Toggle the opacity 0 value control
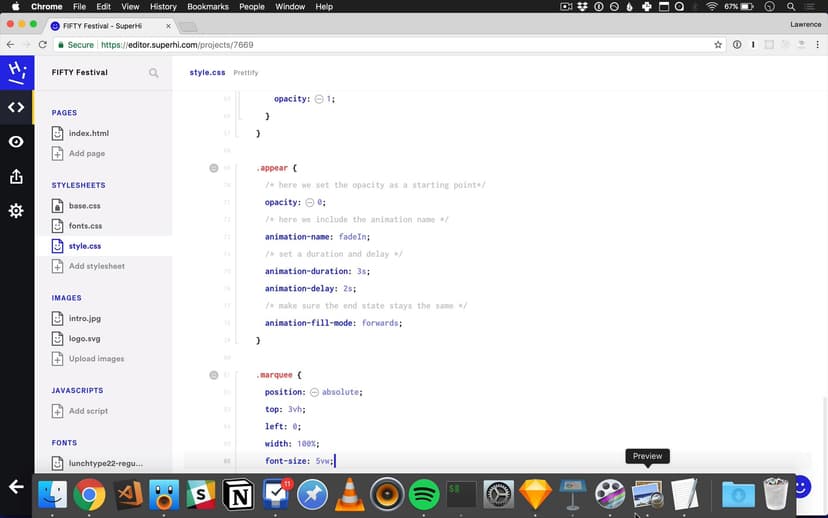Screen dimensions: 828x518 (310, 202)
